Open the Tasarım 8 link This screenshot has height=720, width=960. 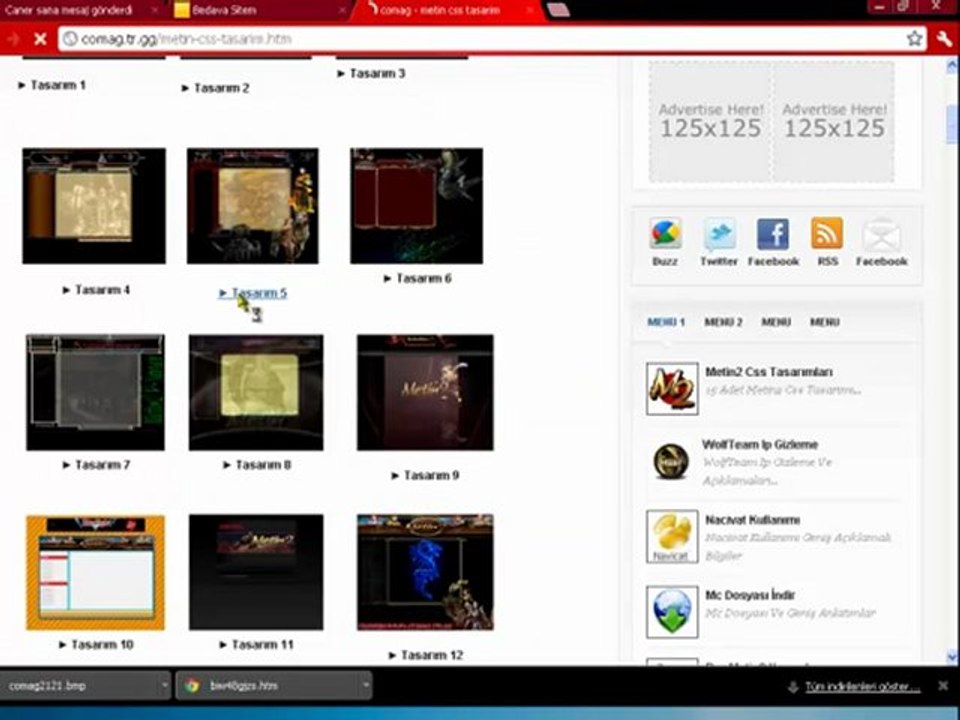(257, 465)
